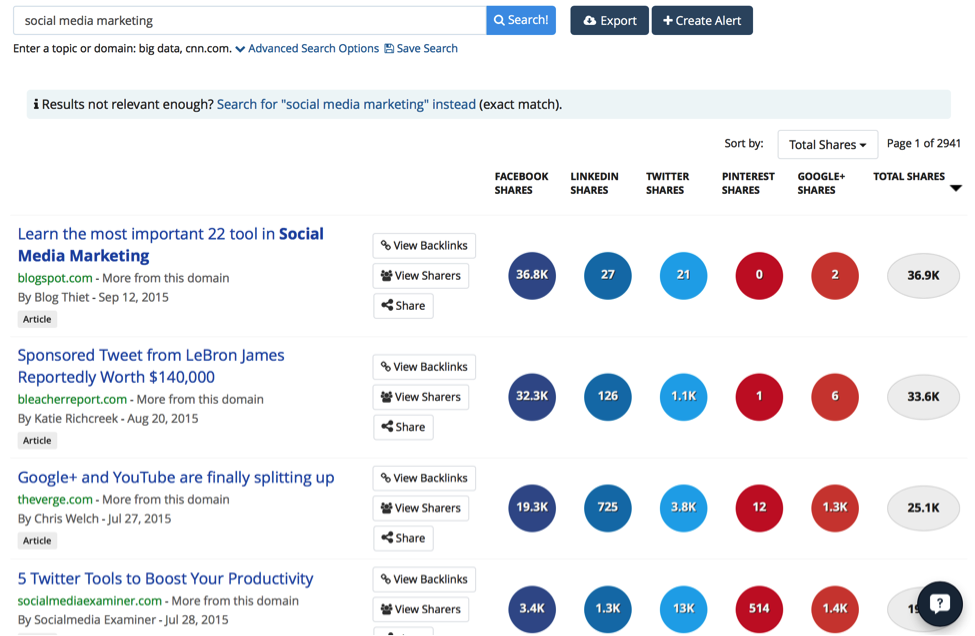The image size is (975, 636).
Task: Click the Export button
Action: click(609, 21)
